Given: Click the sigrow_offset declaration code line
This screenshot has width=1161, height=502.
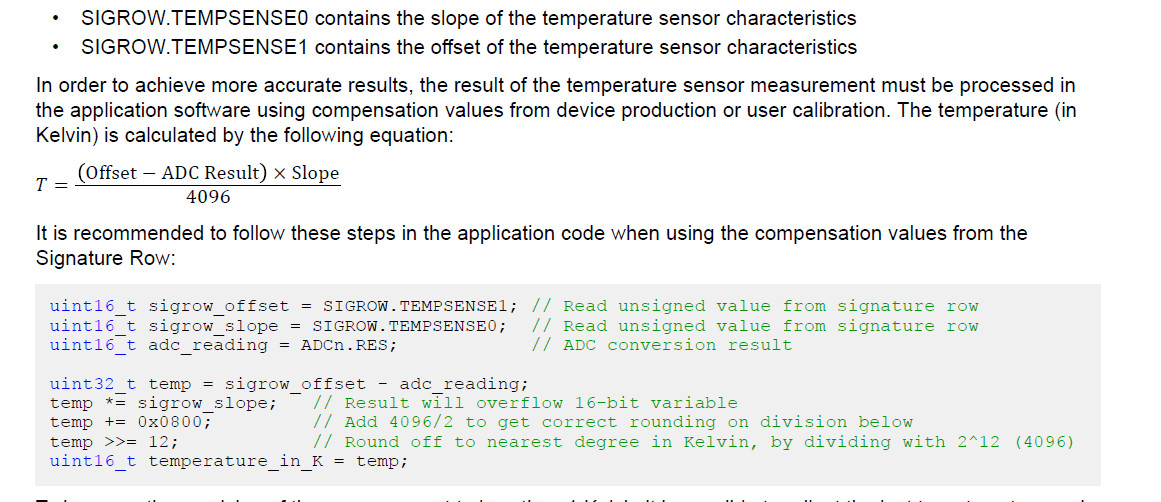Looking at the screenshot, I should [x=514, y=307].
